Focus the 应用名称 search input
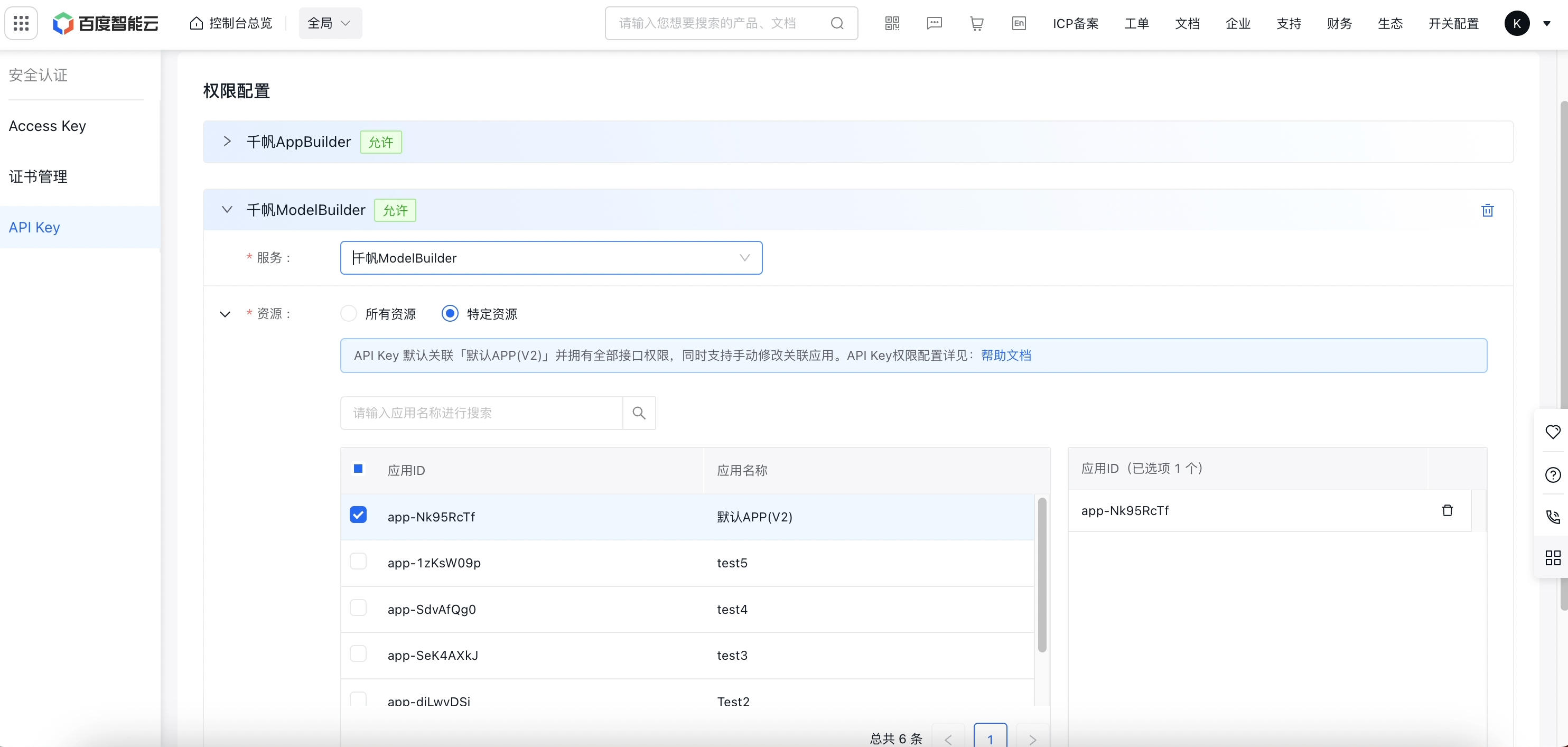The height and width of the screenshot is (747, 1568). click(481, 413)
